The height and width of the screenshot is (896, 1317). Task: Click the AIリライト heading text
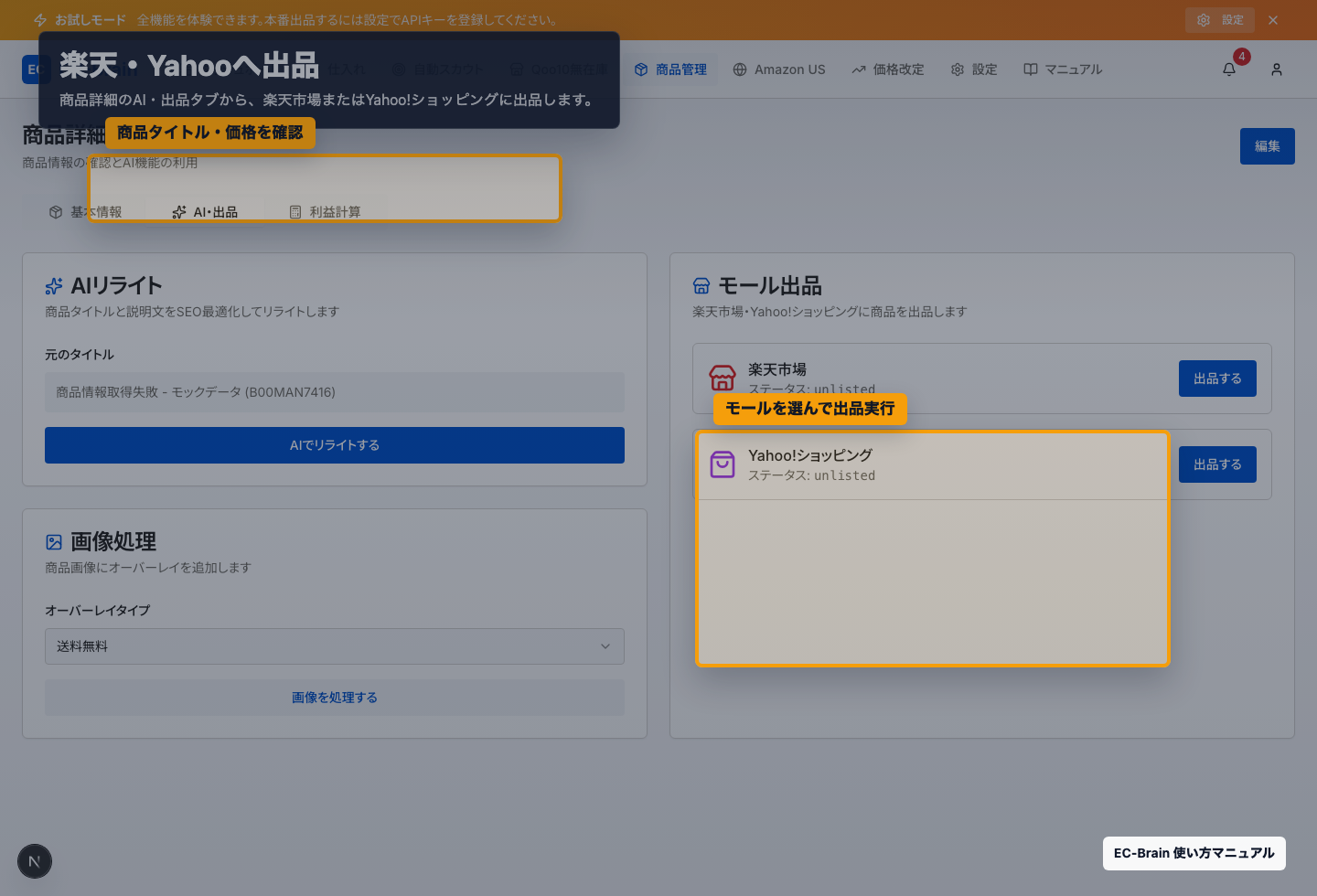coord(116,286)
